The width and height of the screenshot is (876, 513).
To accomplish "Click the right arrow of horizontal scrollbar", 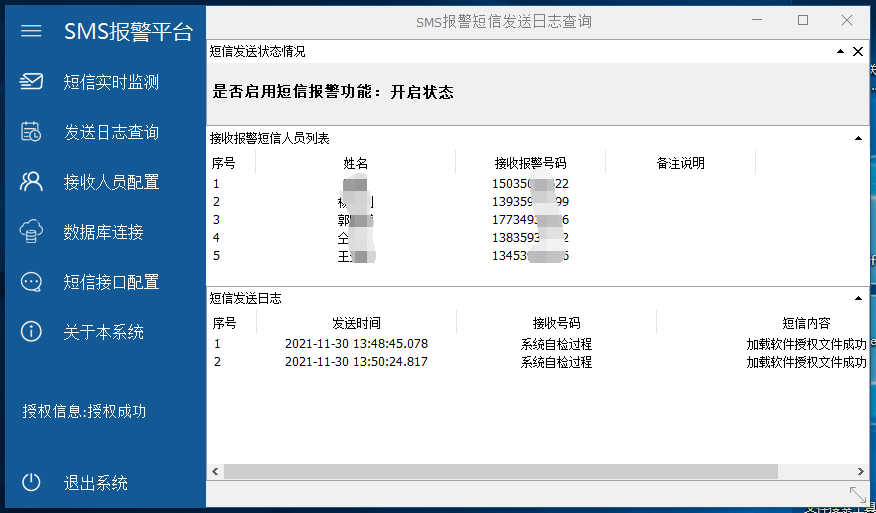I will pos(859,471).
